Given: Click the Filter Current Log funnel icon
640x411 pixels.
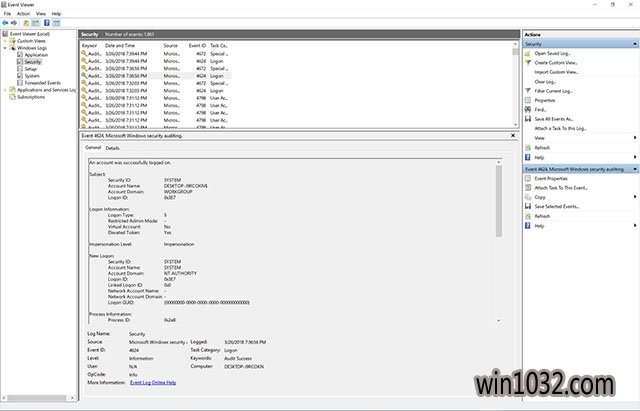Looking at the screenshot, I should [528, 91].
